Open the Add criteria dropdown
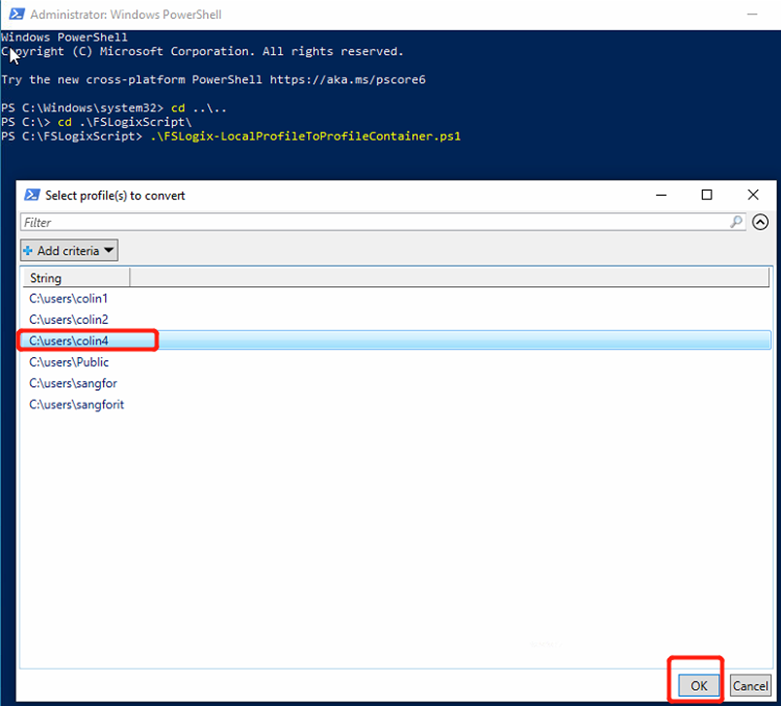781x706 pixels. point(69,250)
